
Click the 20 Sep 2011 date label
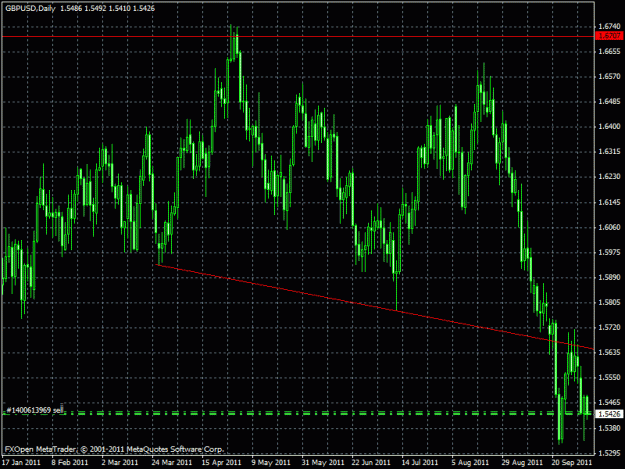point(572,462)
